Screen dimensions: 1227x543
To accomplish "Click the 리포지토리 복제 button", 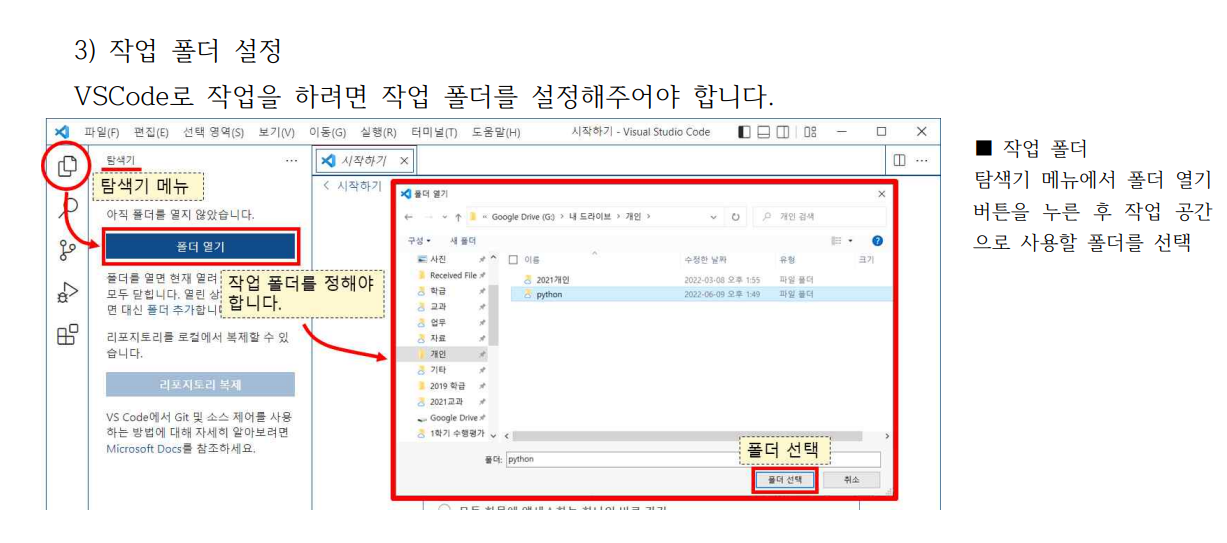I will click(200, 384).
